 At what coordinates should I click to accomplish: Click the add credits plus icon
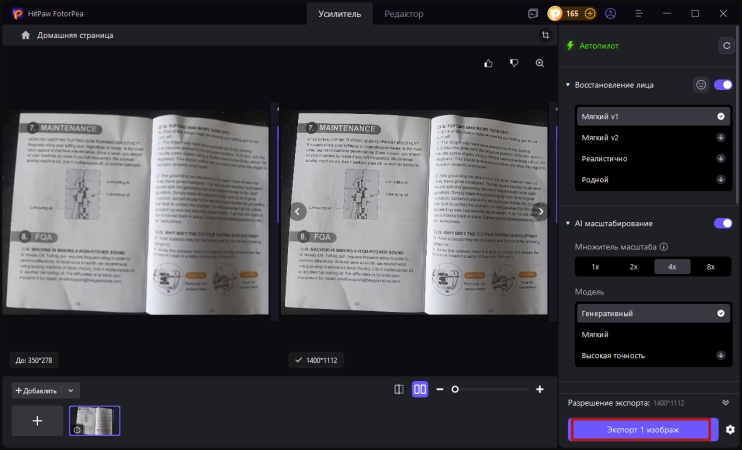click(x=590, y=14)
